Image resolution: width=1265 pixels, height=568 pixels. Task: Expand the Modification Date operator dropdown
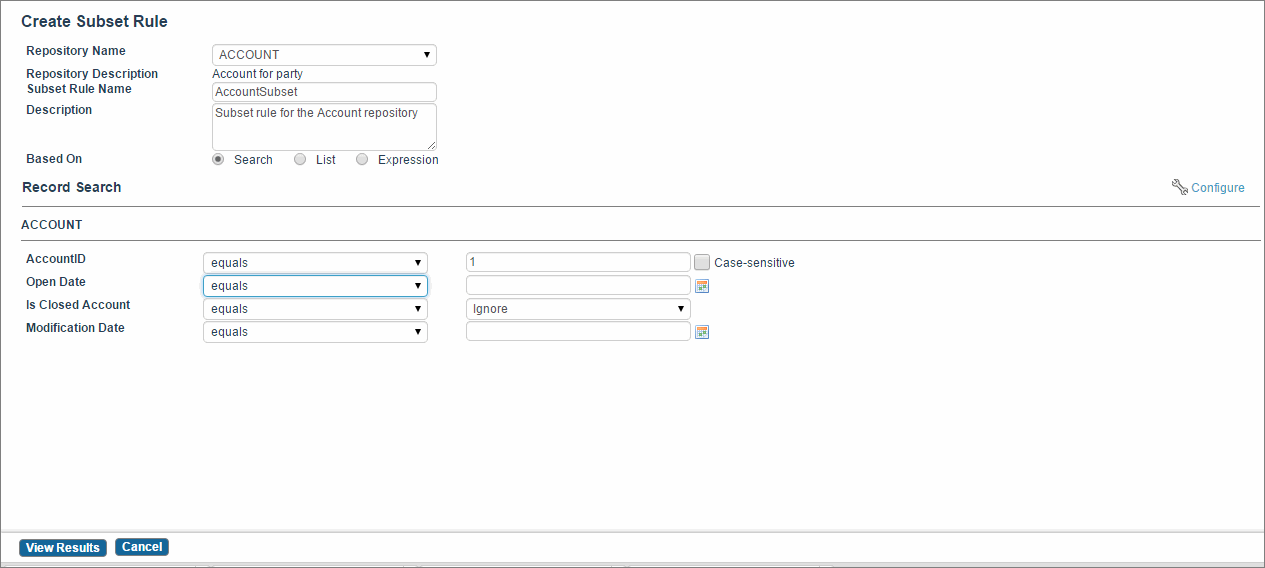click(x=315, y=332)
